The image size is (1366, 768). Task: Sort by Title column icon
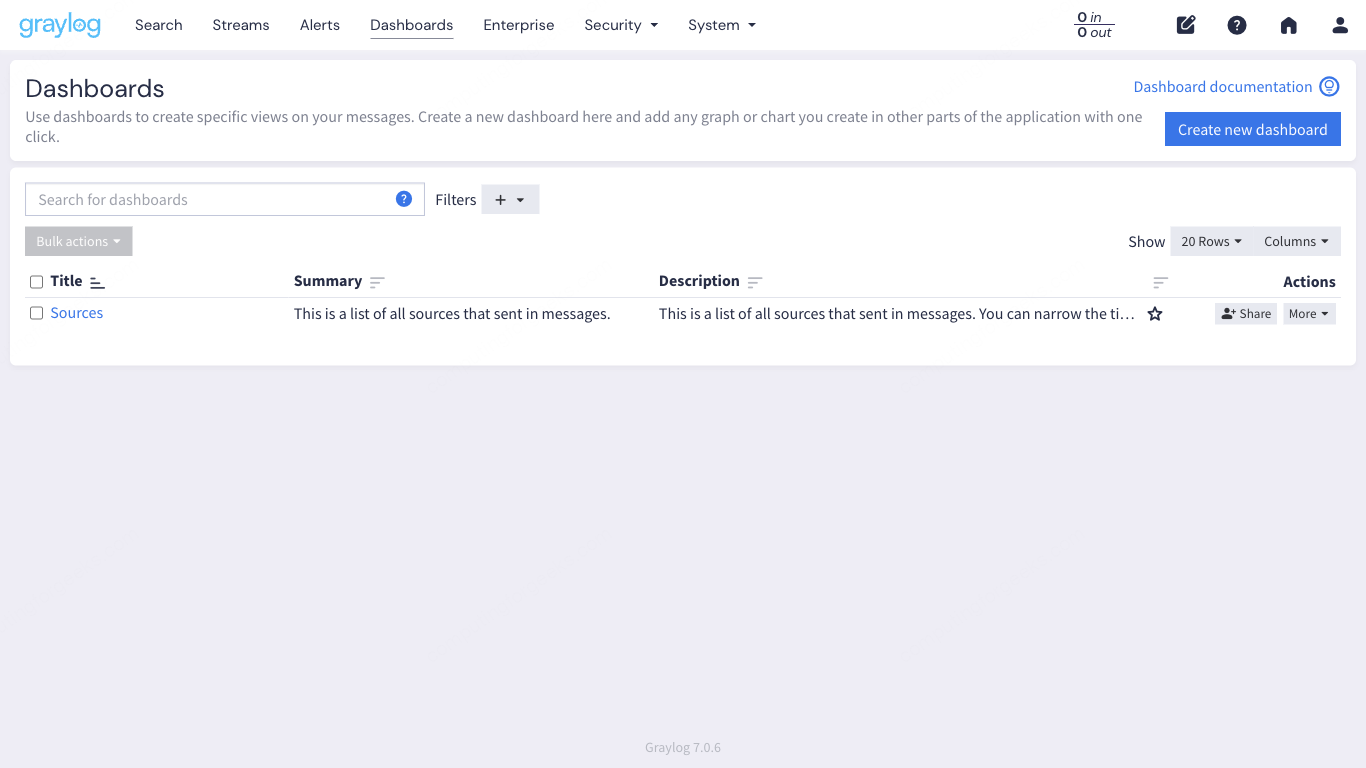(97, 282)
